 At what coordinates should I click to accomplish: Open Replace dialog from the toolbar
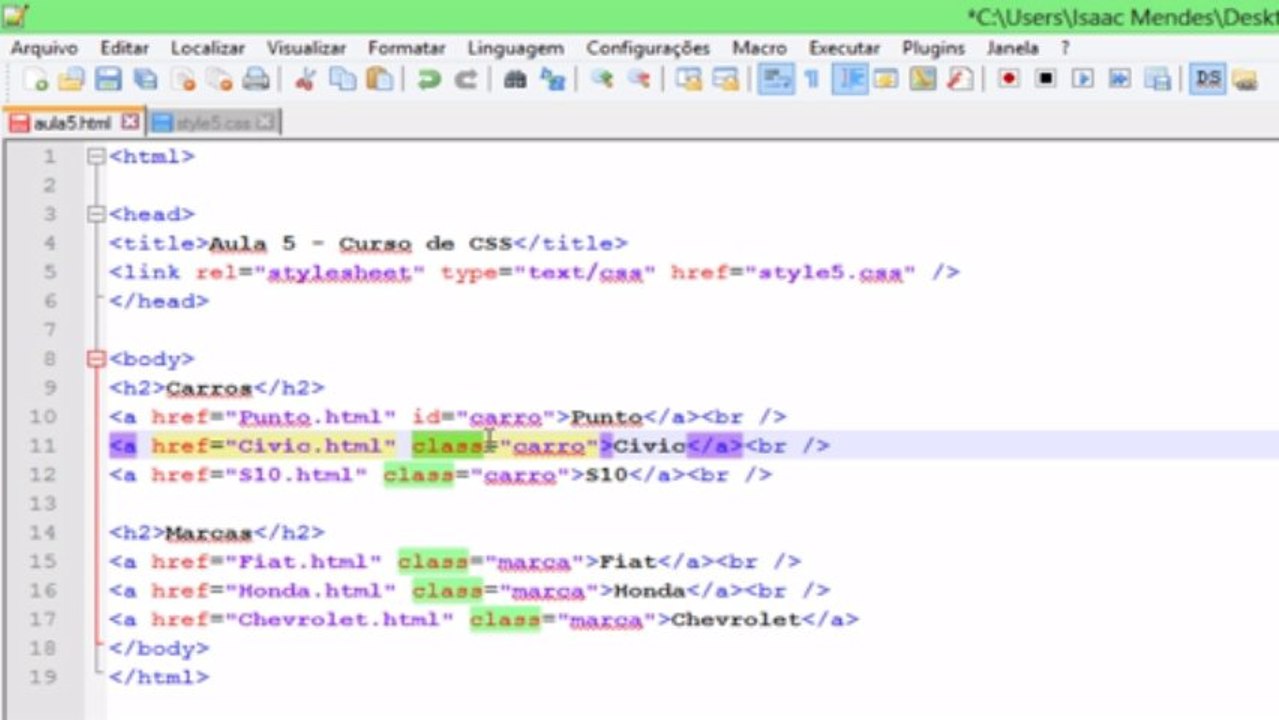point(551,80)
